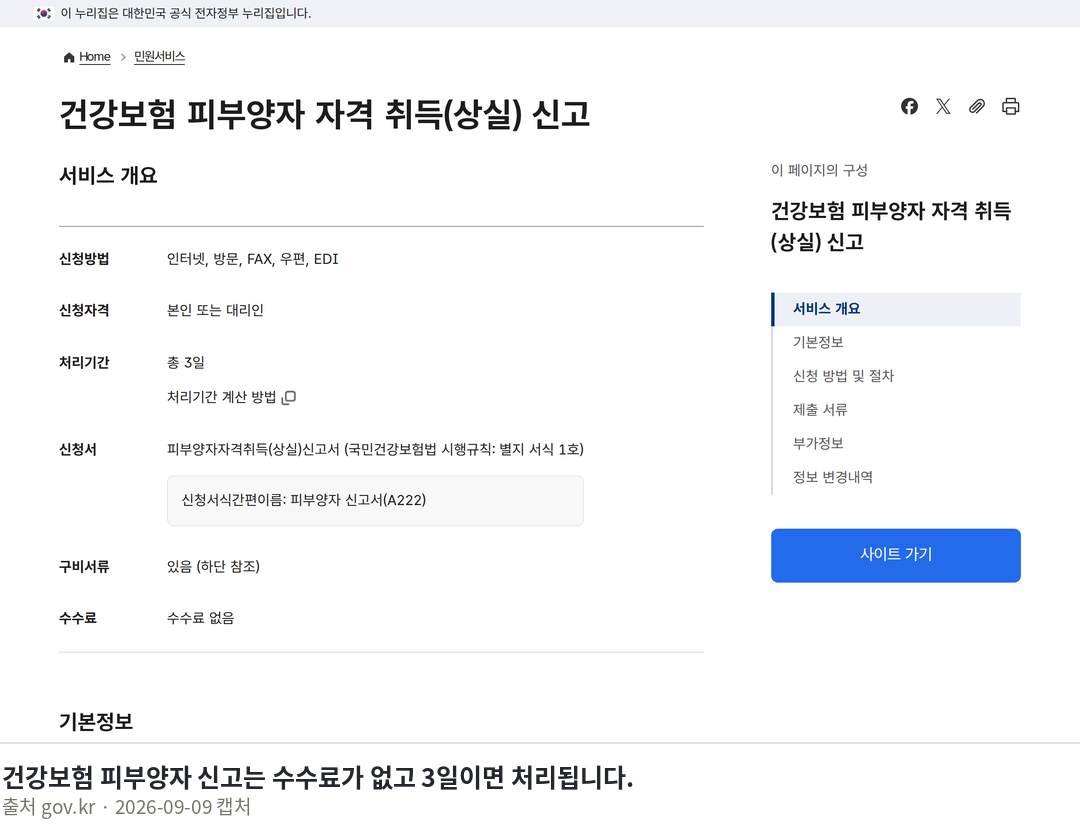Jump to 정보 변경내역 section
Screen dimensions: 1080x829
[833, 477]
